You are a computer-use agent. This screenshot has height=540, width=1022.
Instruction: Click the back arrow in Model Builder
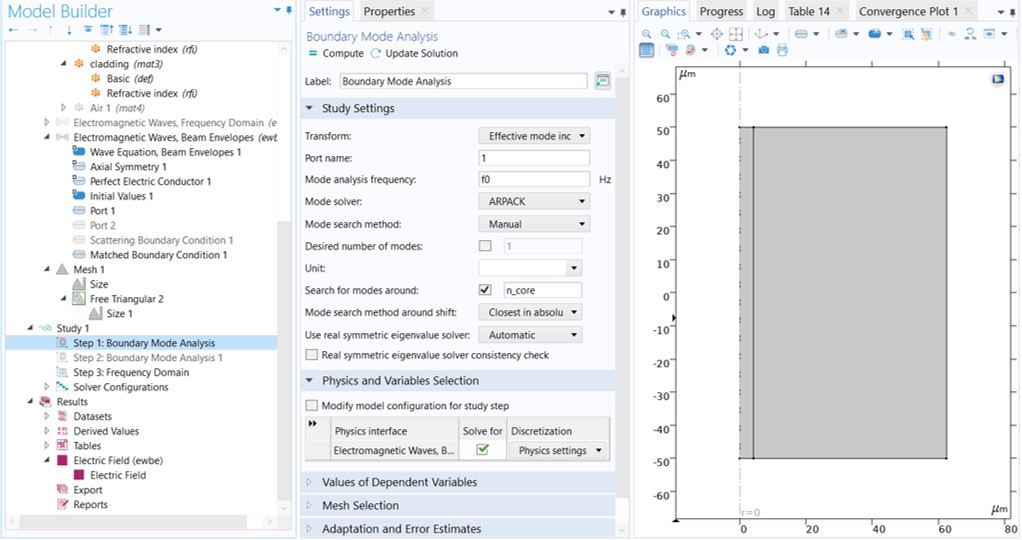click(x=13, y=30)
